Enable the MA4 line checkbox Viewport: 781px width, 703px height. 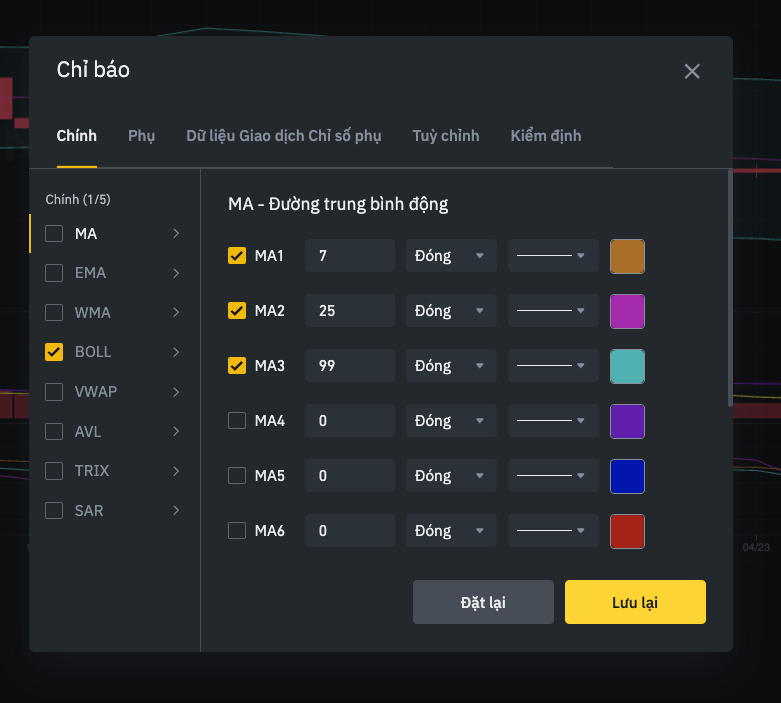pyautogui.click(x=237, y=421)
